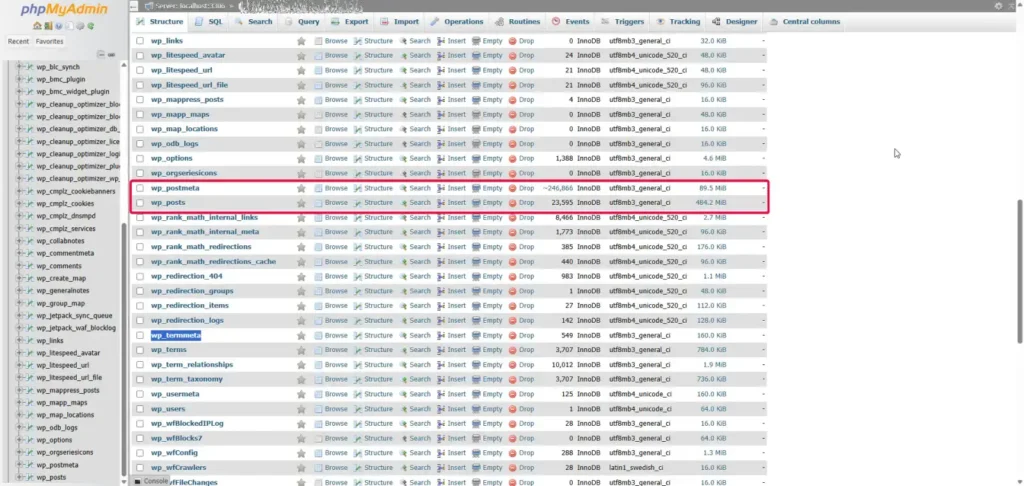Expand the wp_links tree node
This screenshot has height=486, width=1024.
point(20,340)
